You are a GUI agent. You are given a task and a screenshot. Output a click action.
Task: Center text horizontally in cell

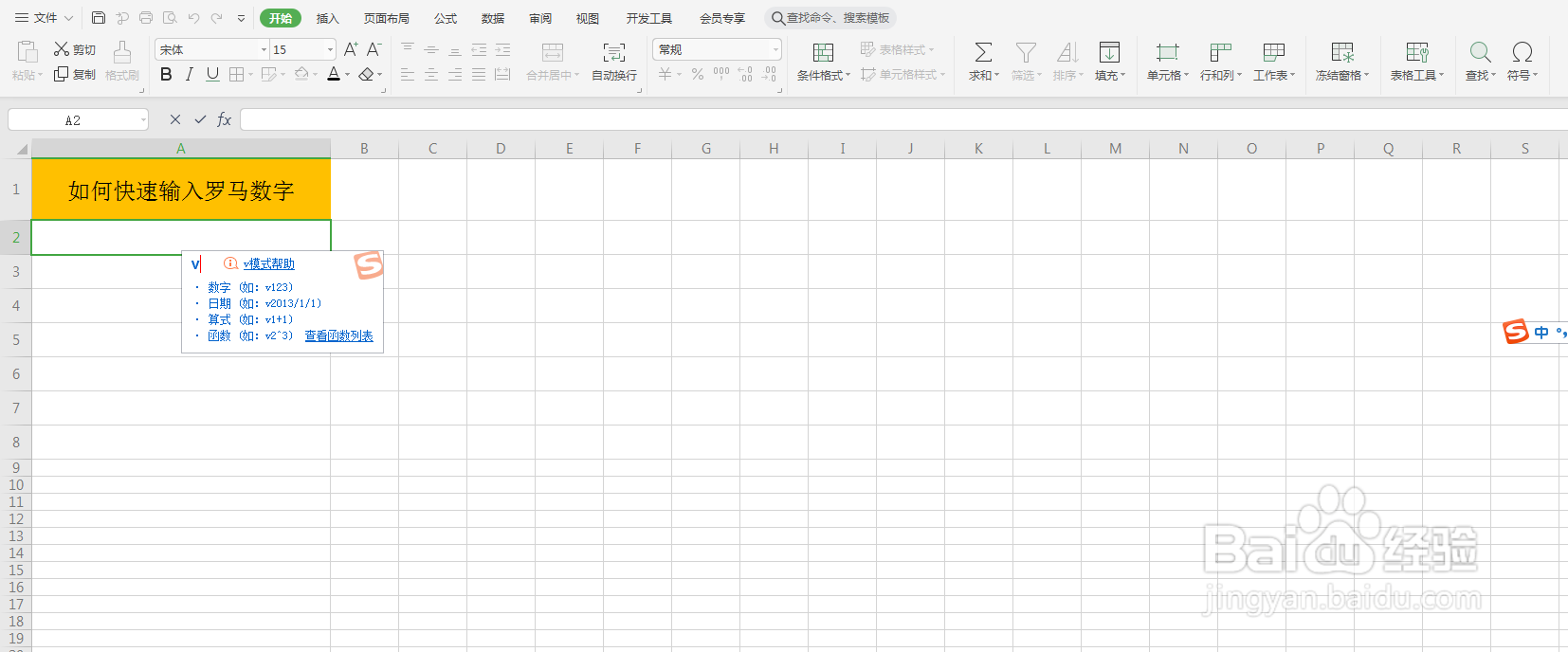[x=431, y=74]
